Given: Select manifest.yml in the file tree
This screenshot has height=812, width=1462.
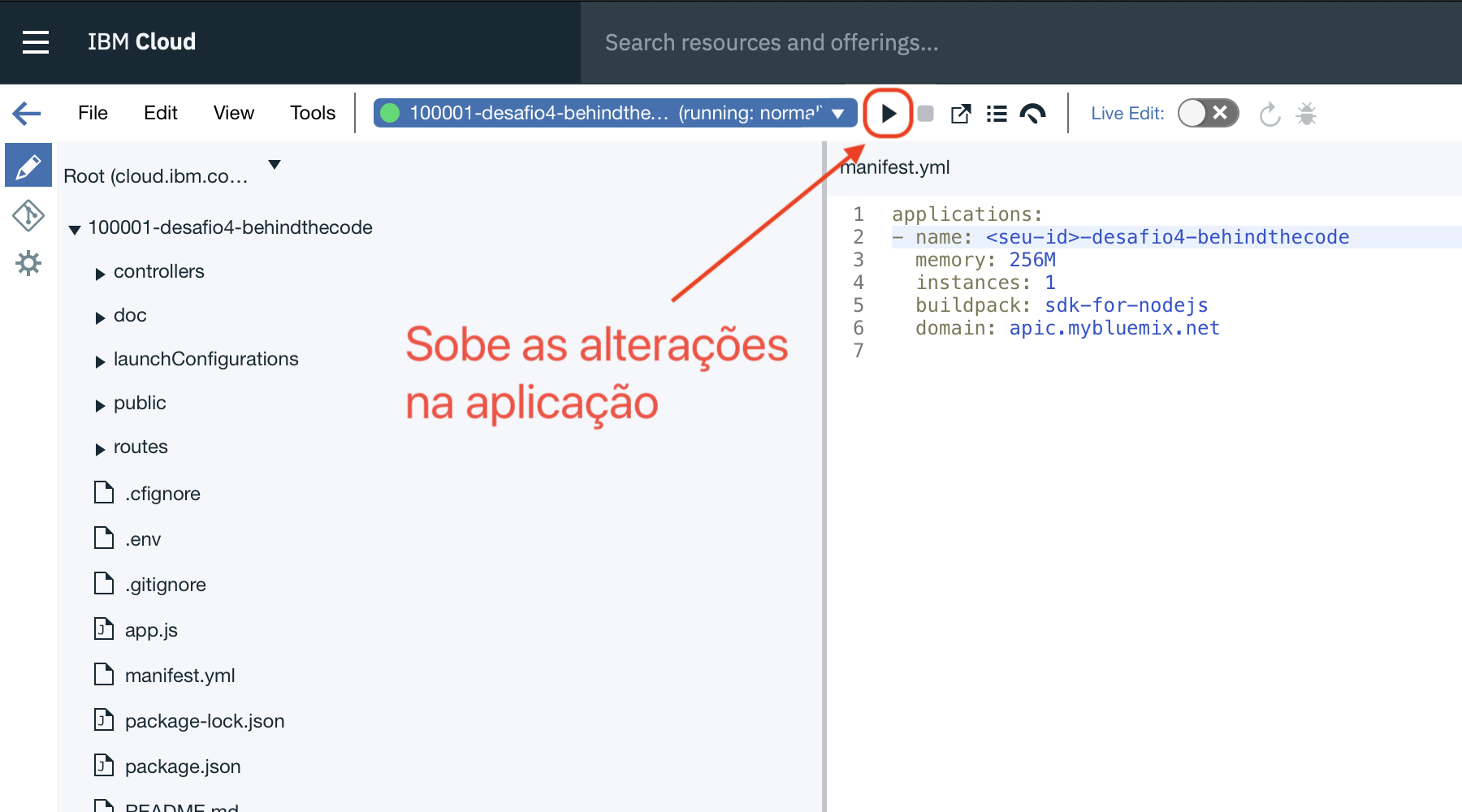Looking at the screenshot, I should (180, 676).
